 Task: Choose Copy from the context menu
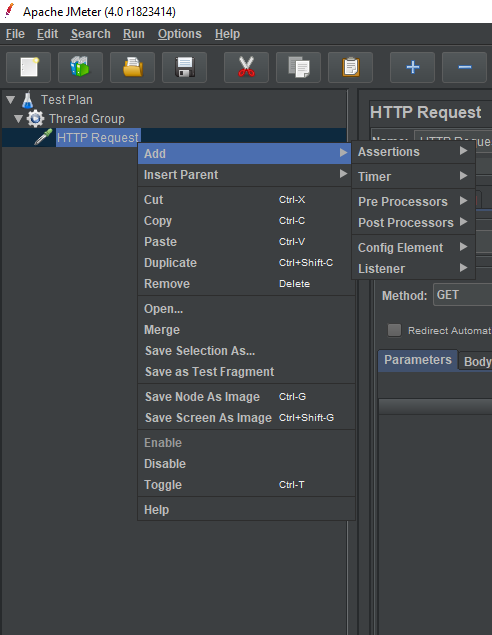(247, 221)
